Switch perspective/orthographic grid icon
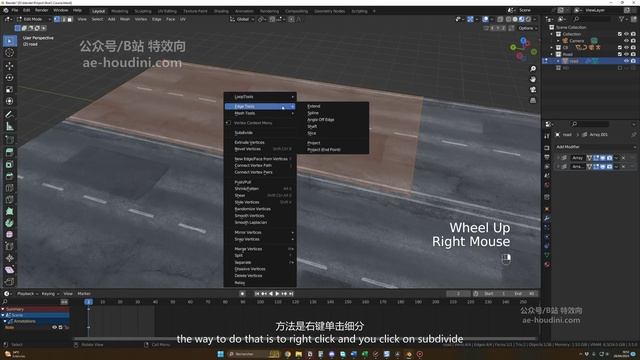 click(533, 100)
